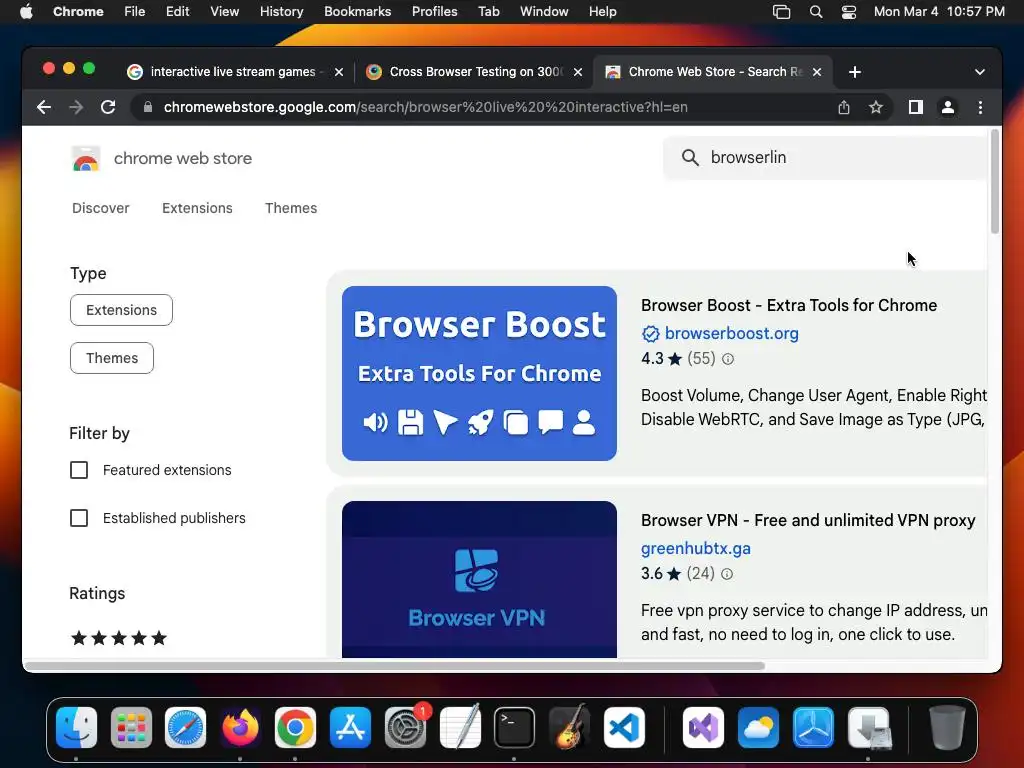Screen dimensions: 1024x768
Task: Select the five-star ratings filter
Action: [119, 638]
